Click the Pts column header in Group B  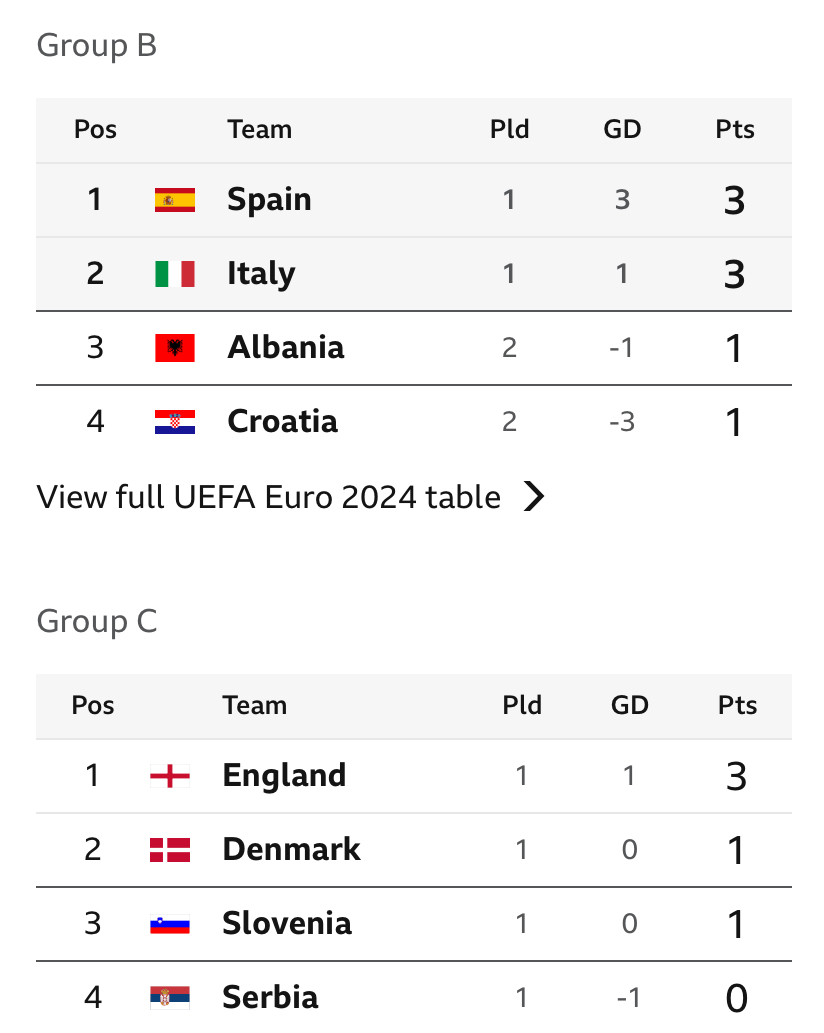pos(735,129)
